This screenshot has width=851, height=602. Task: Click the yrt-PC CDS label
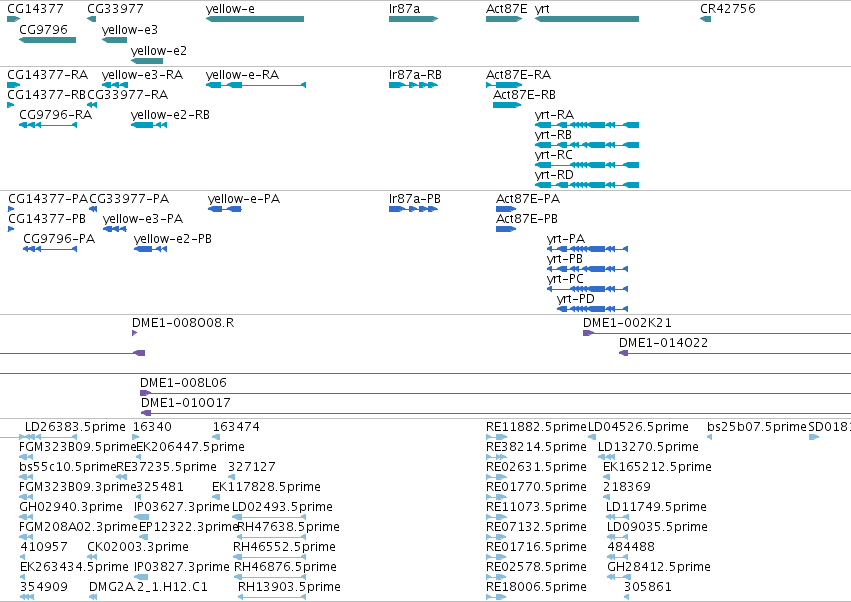pyautogui.click(x=565, y=280)
